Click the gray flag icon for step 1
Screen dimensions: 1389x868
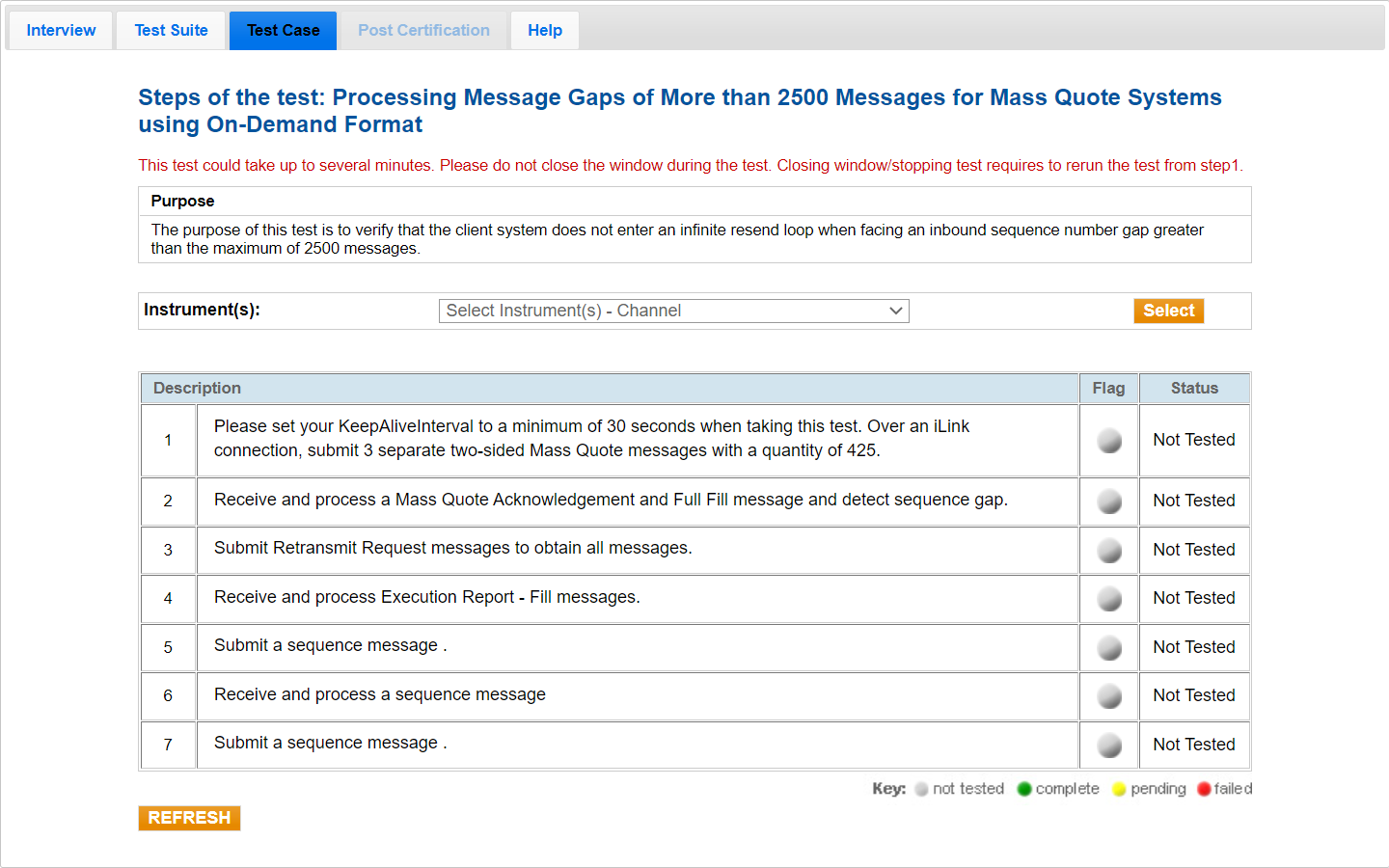1109,441
